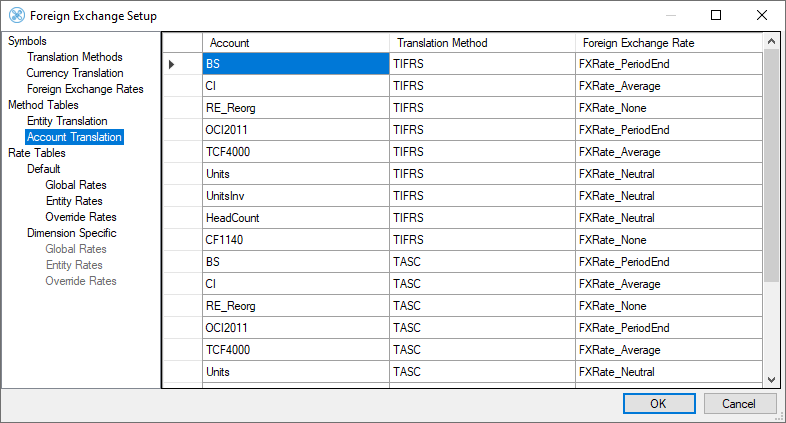The width and height of the screenshot is (786, 423).
Task: Open Translation Methods in the tree
Action: pos(75,57)
